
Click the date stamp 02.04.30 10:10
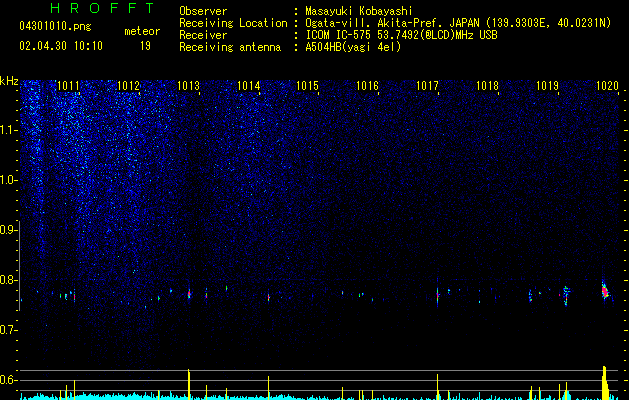(x=61, y=46)
